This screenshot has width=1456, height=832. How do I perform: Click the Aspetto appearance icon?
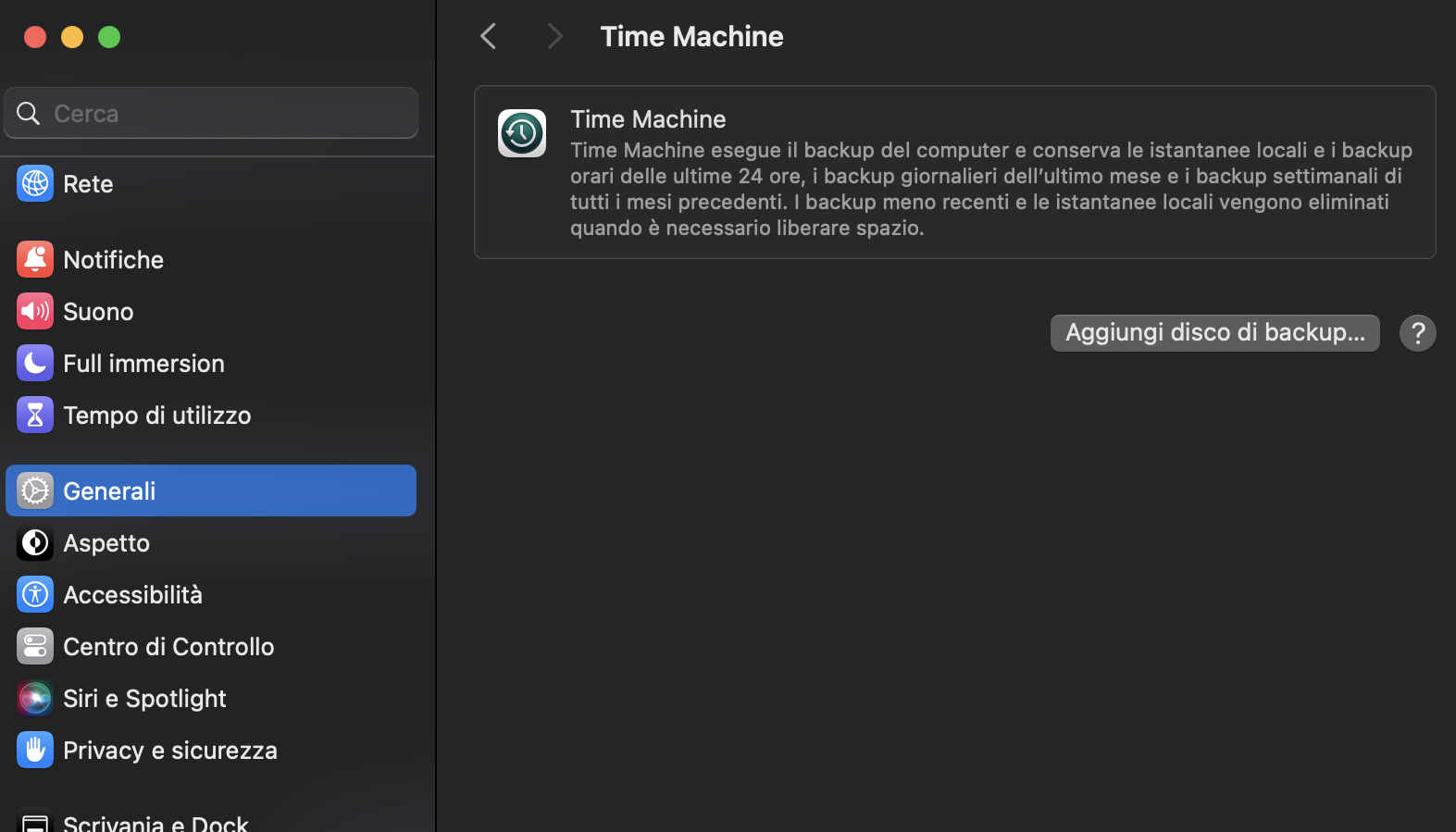tap(35, 542)
